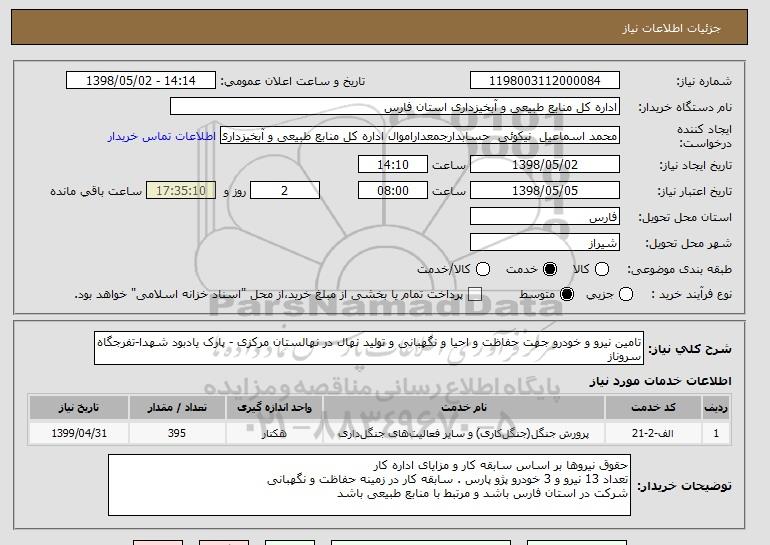Screen dimensions: 770x545
Task: Choose the جزیی purchase process option
Action: [626, 294]
